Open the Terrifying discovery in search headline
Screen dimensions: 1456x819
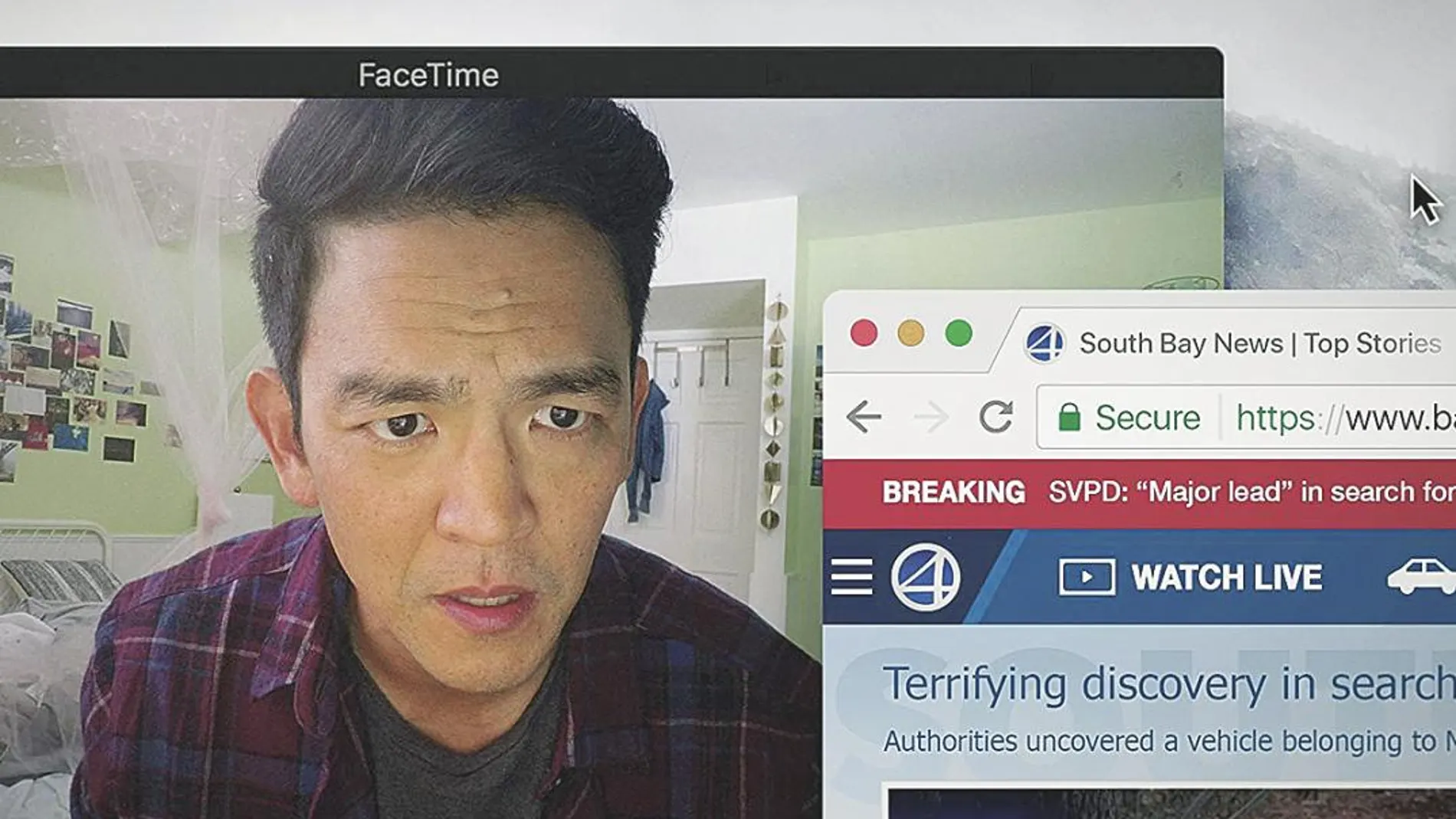[1169, 683]
